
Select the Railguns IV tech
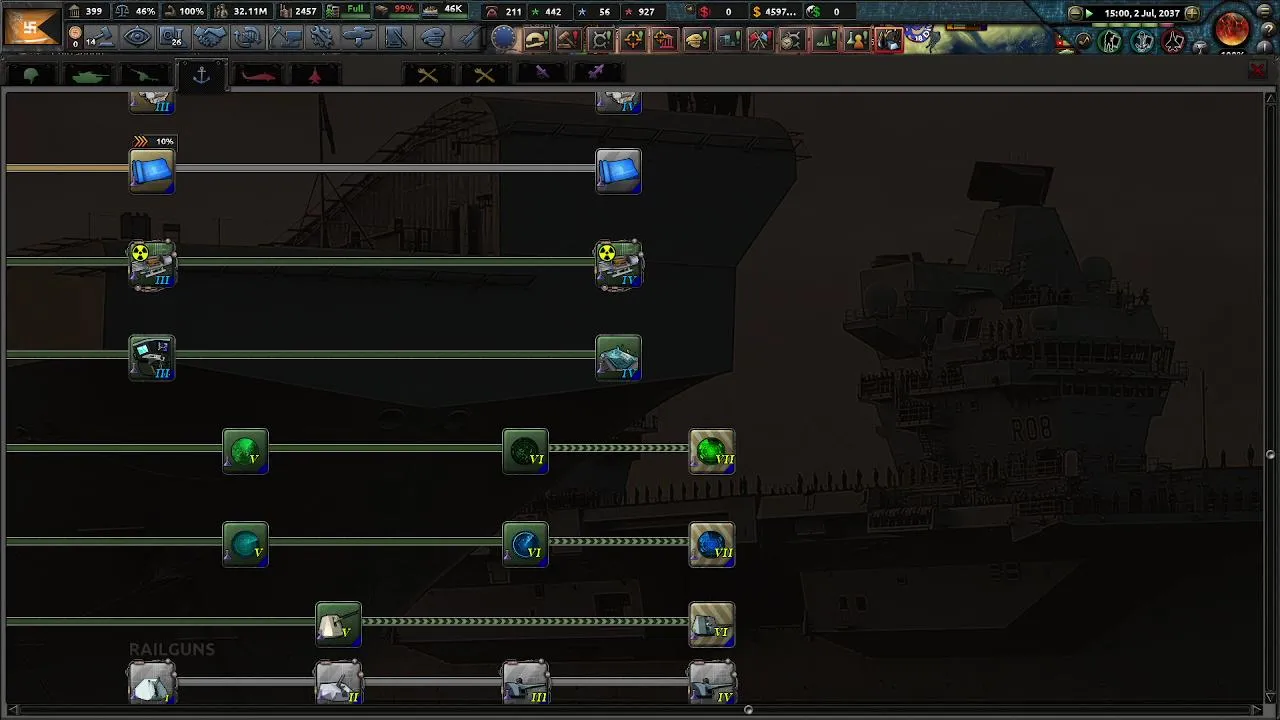coord(712,684)
